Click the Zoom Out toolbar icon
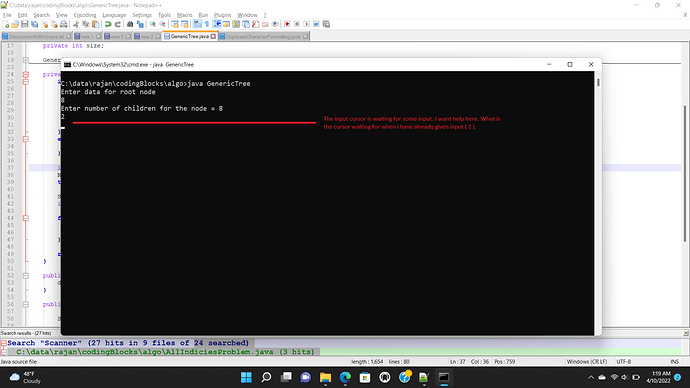 (162, 24)
